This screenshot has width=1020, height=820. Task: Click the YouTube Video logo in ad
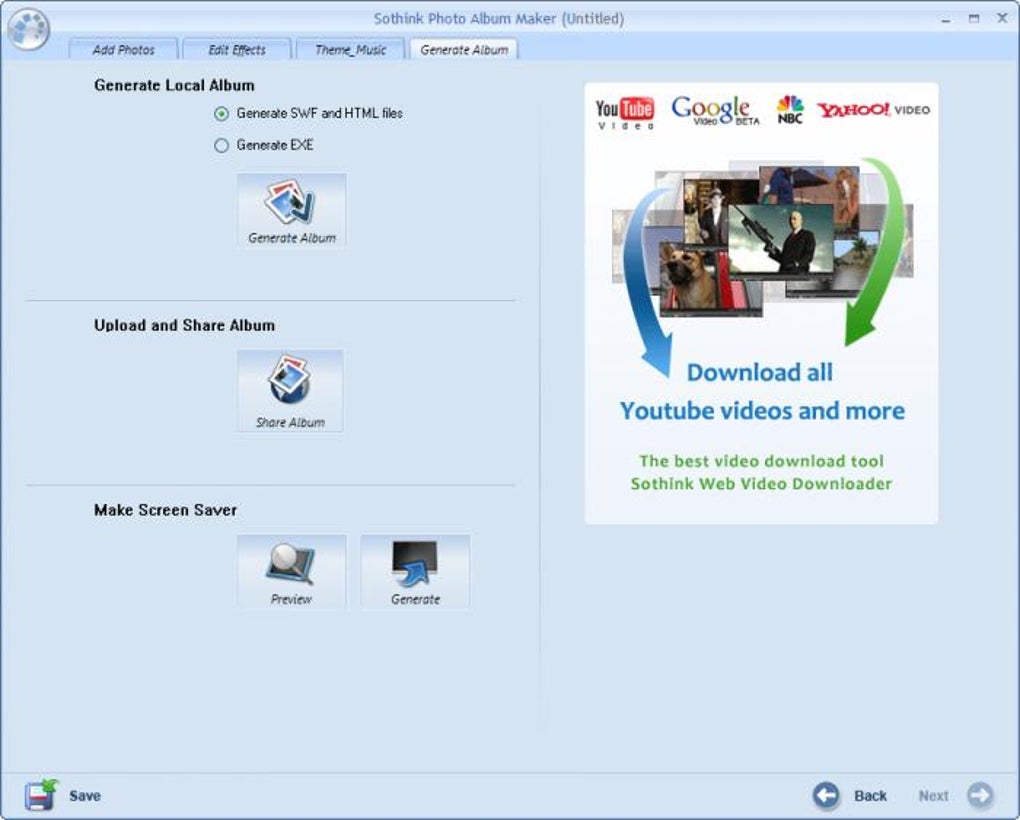pyautogui.click(x=624, y=112)
